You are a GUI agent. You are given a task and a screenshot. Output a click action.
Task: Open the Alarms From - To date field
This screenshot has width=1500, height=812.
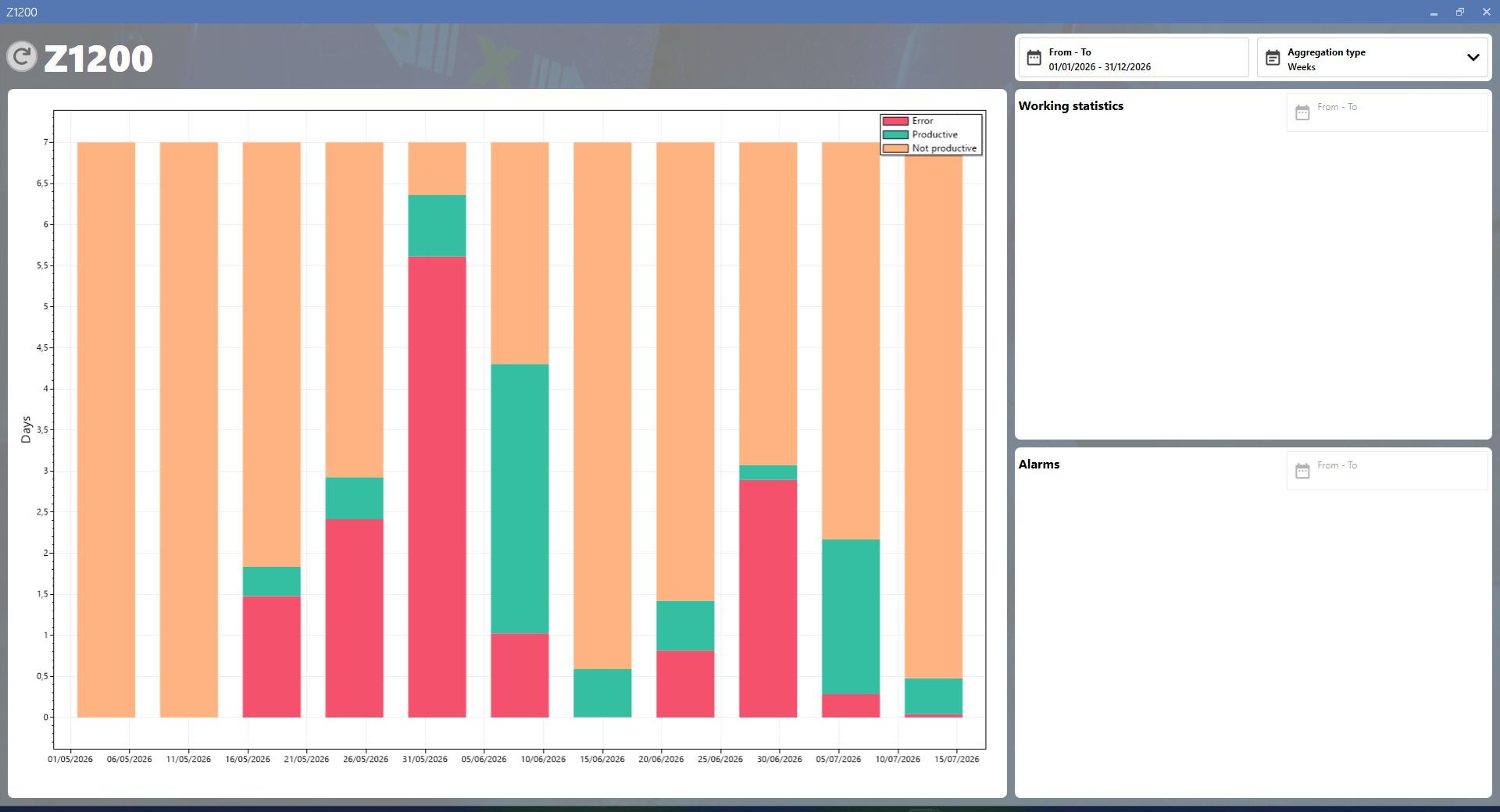(x=1387, y=471)
